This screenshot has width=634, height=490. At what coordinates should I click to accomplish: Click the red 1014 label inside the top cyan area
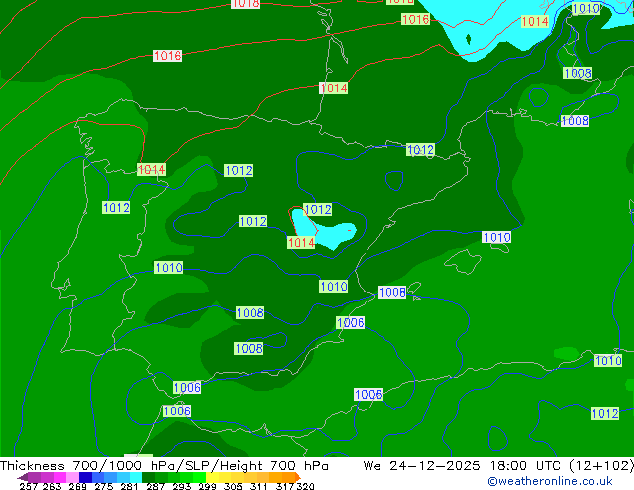[535, 21]
